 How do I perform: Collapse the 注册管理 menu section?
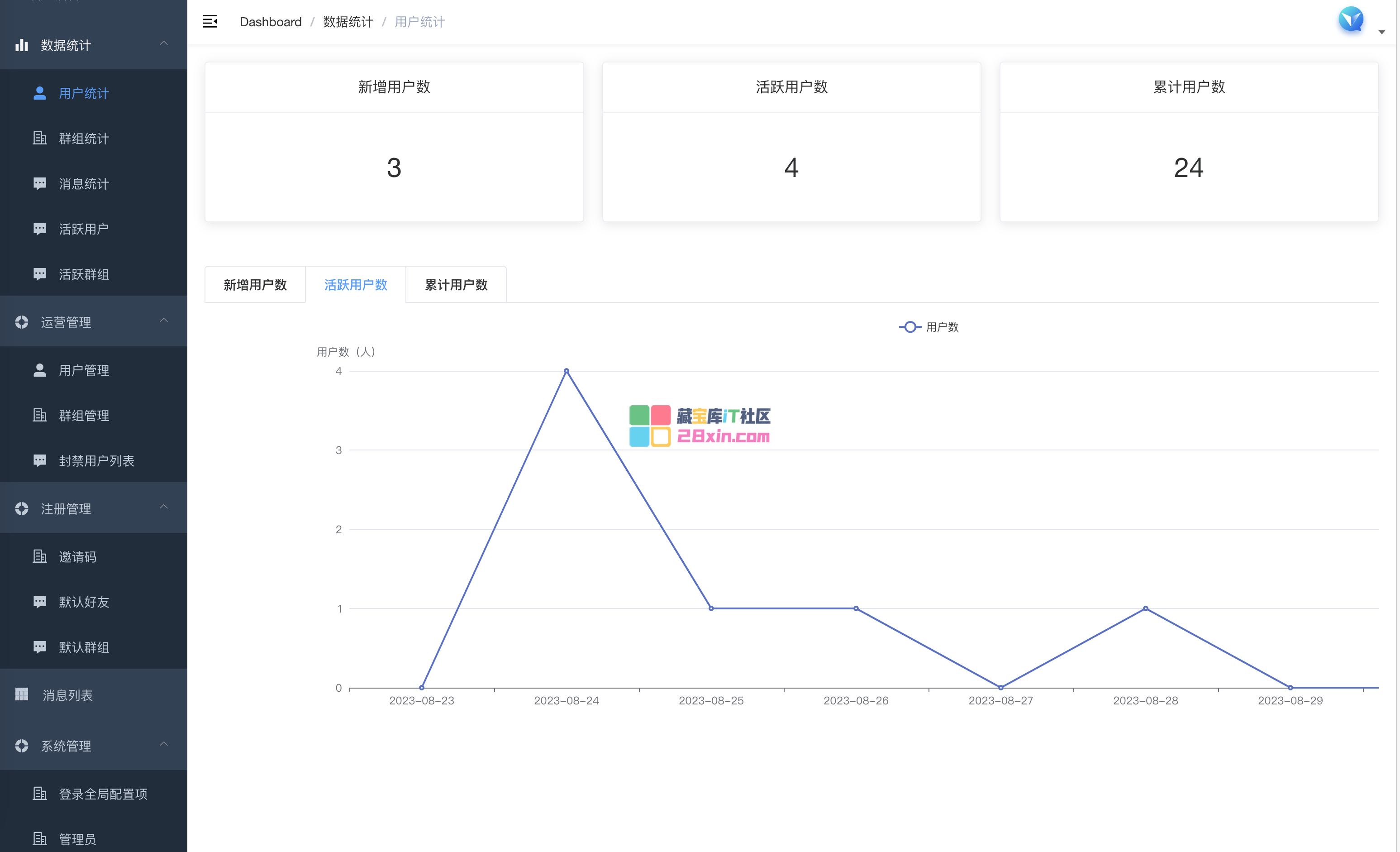(x=164, y=507)
